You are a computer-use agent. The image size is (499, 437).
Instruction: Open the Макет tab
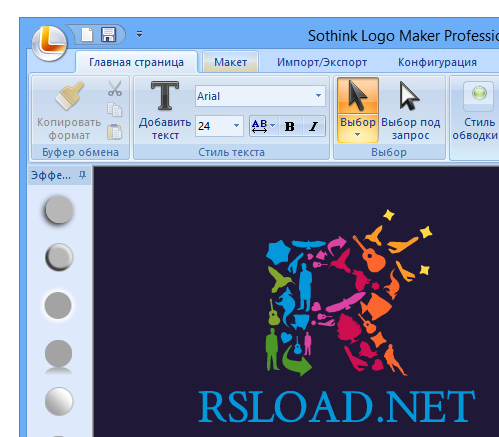pyautogui.click(x=230, y=62)
